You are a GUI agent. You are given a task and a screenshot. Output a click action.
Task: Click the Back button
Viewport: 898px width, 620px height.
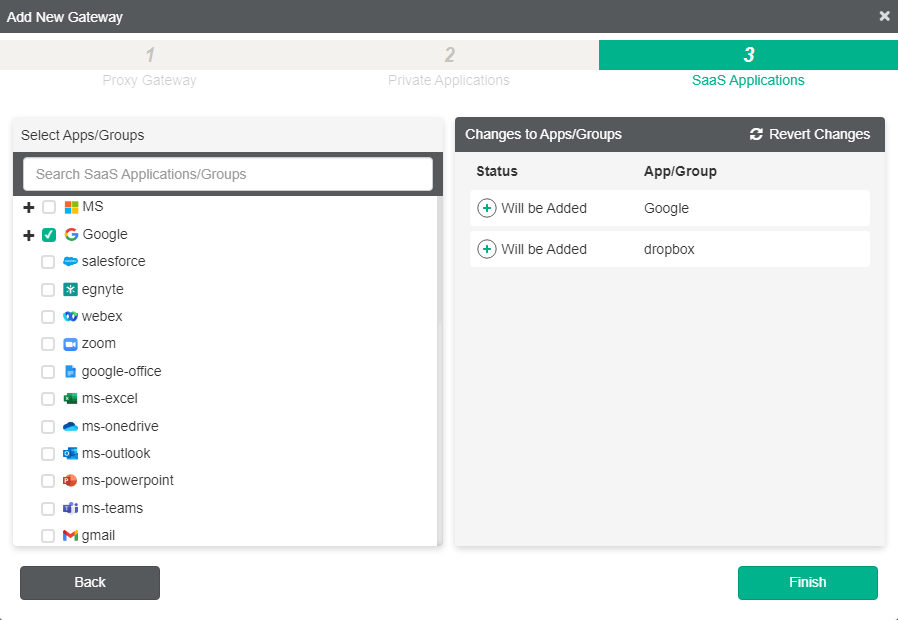click(89, 582)
